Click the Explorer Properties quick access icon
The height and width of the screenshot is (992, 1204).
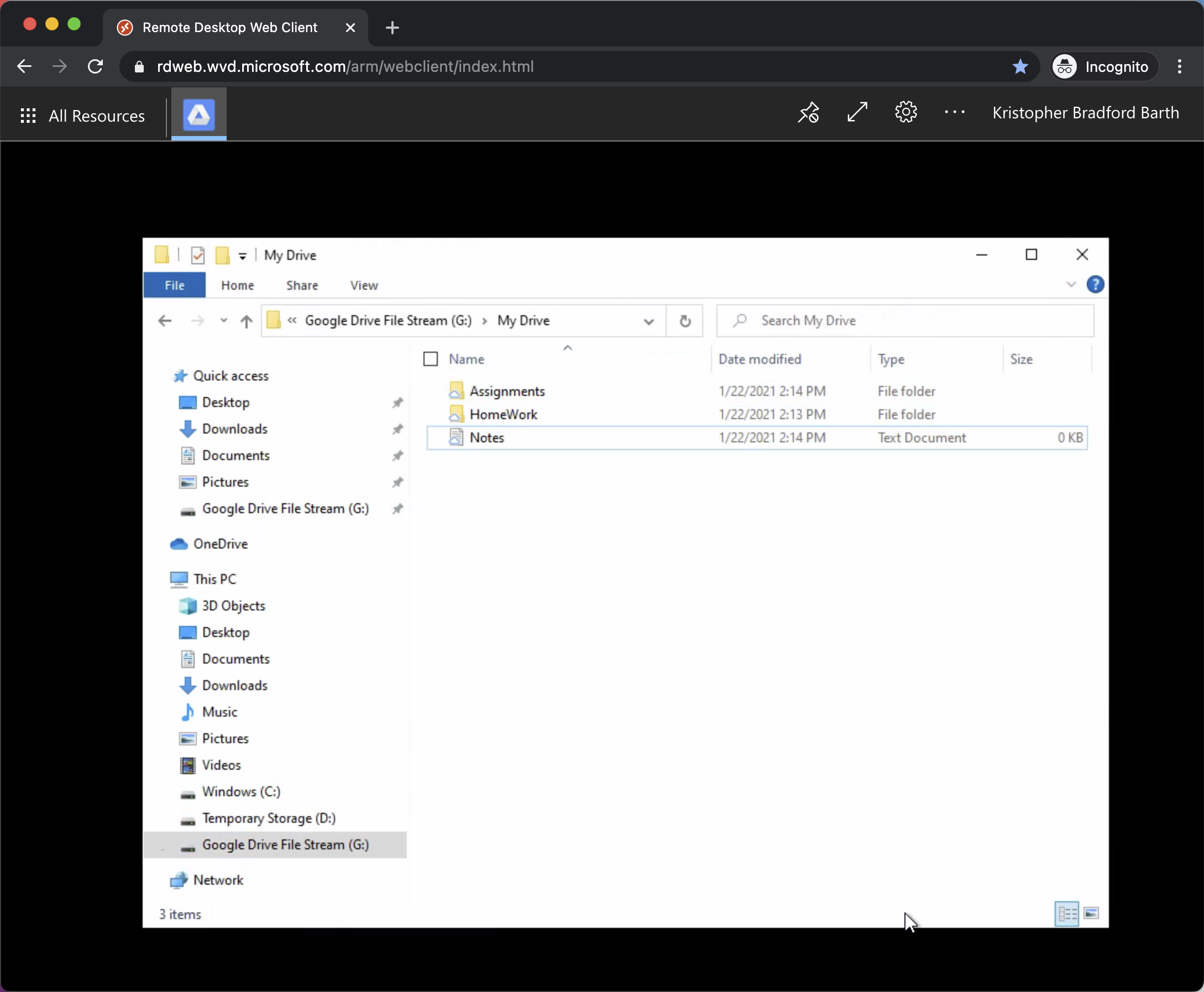(x=197, y=255)
